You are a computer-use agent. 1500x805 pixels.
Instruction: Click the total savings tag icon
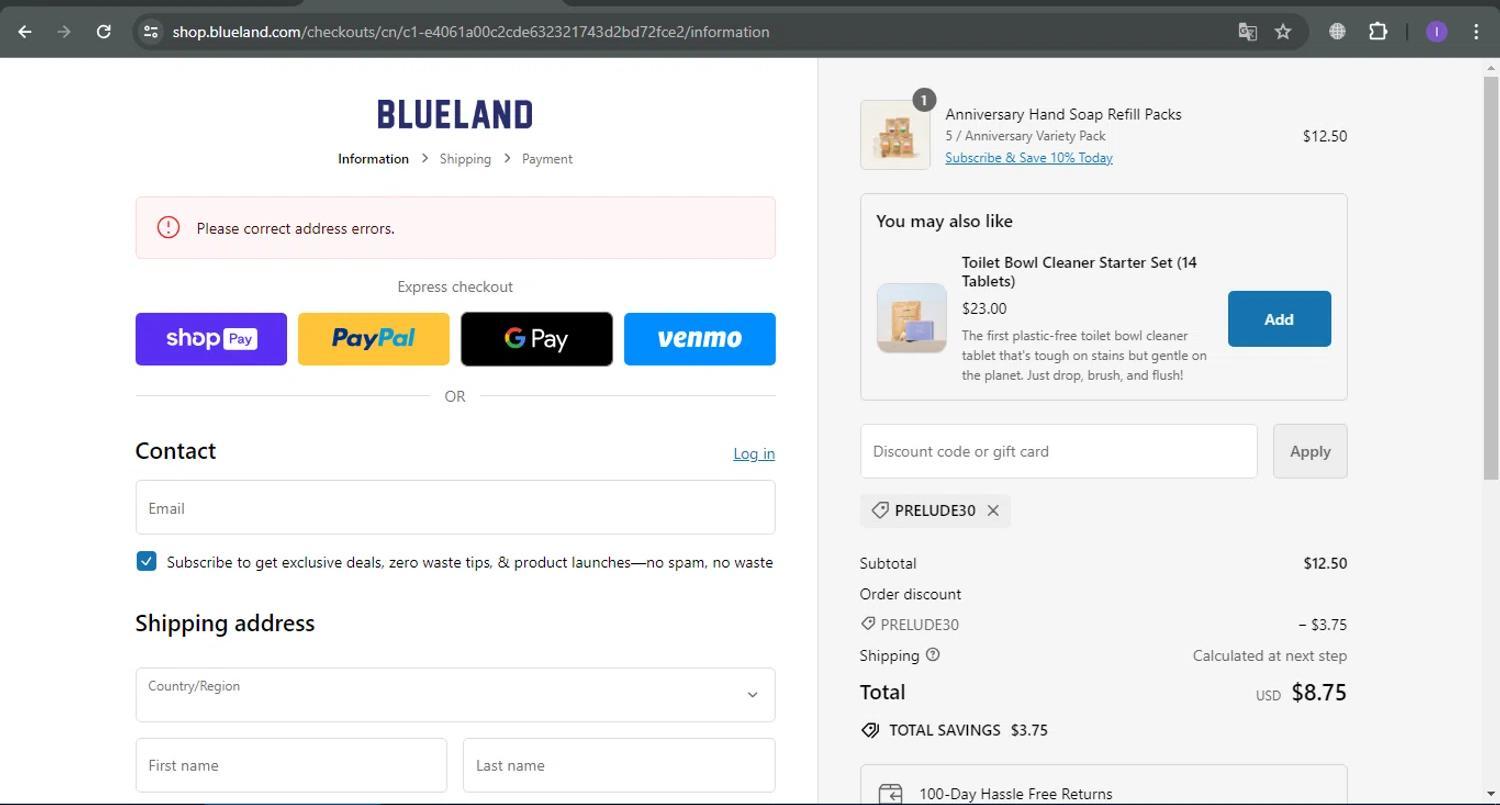pyautogui.click(x=870, y=730)
